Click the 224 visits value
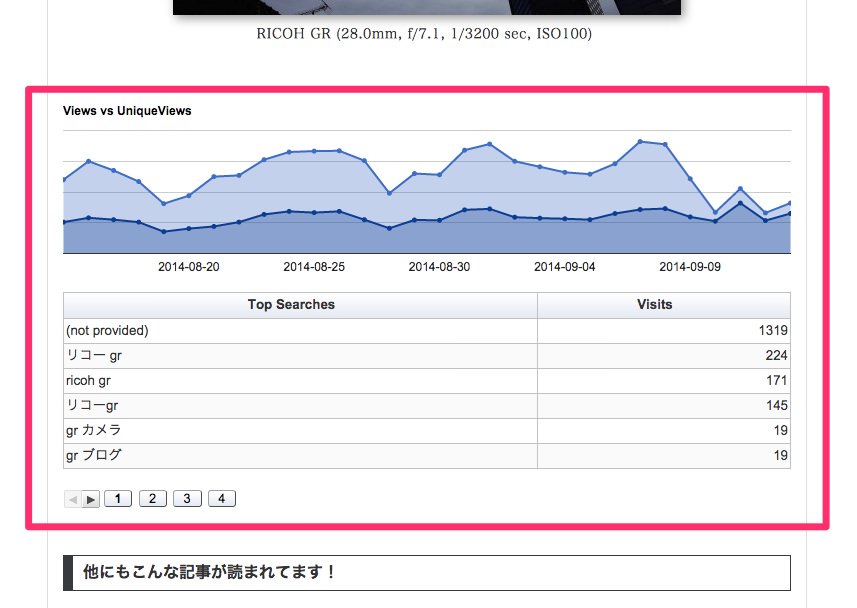Screen dimensions: 857x608 776,355
